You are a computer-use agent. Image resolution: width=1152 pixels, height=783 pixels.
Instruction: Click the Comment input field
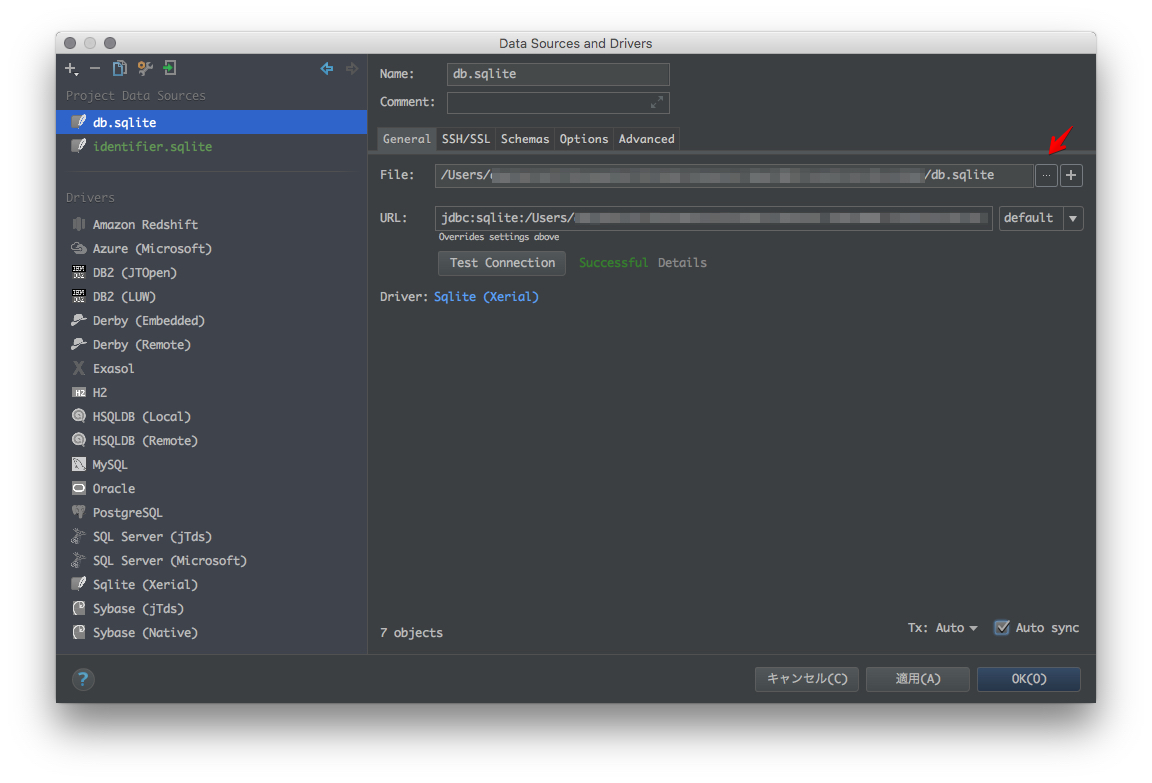click(x=558, y=103)
